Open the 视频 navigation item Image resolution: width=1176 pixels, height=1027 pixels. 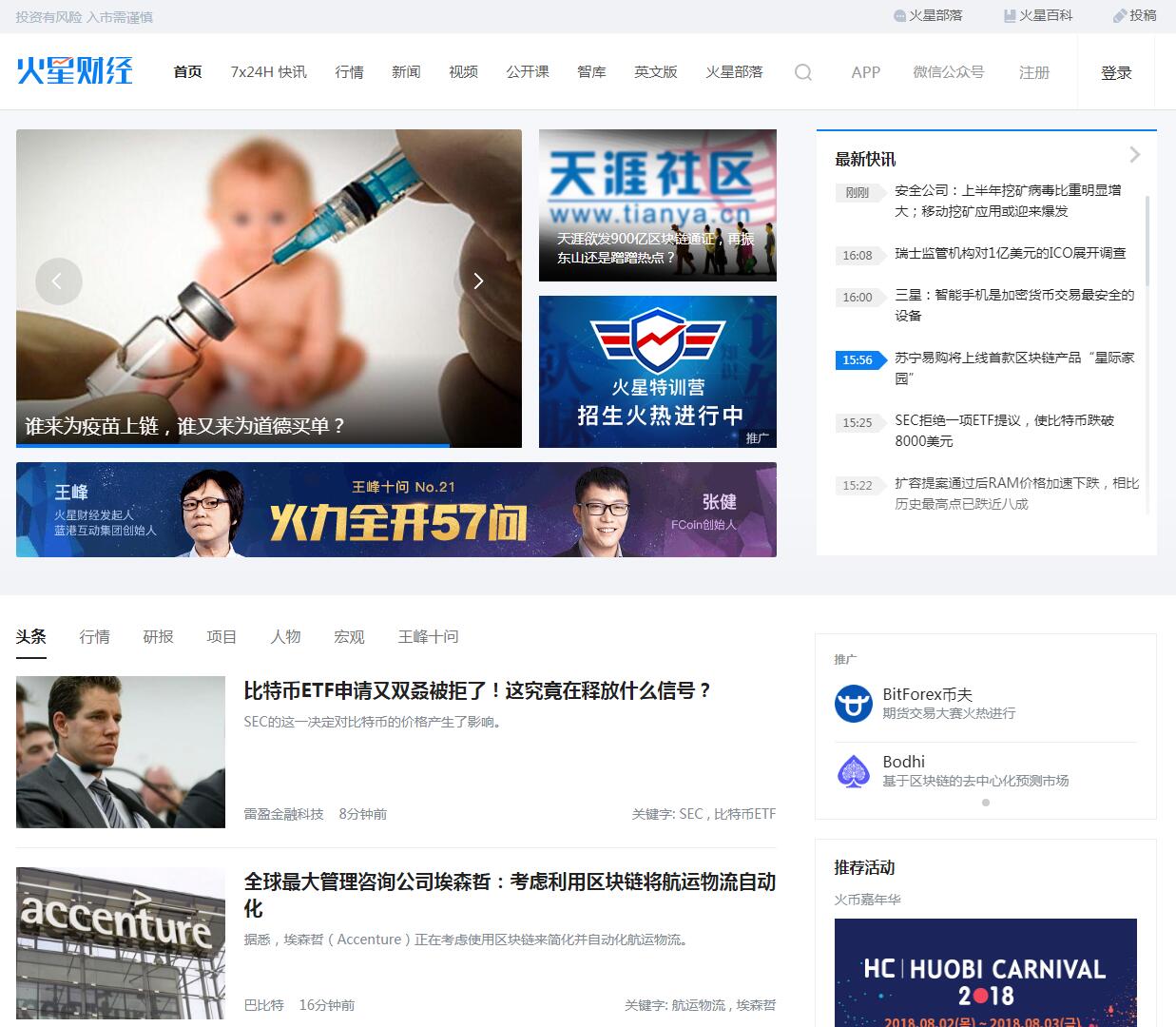tap(463, 72)
